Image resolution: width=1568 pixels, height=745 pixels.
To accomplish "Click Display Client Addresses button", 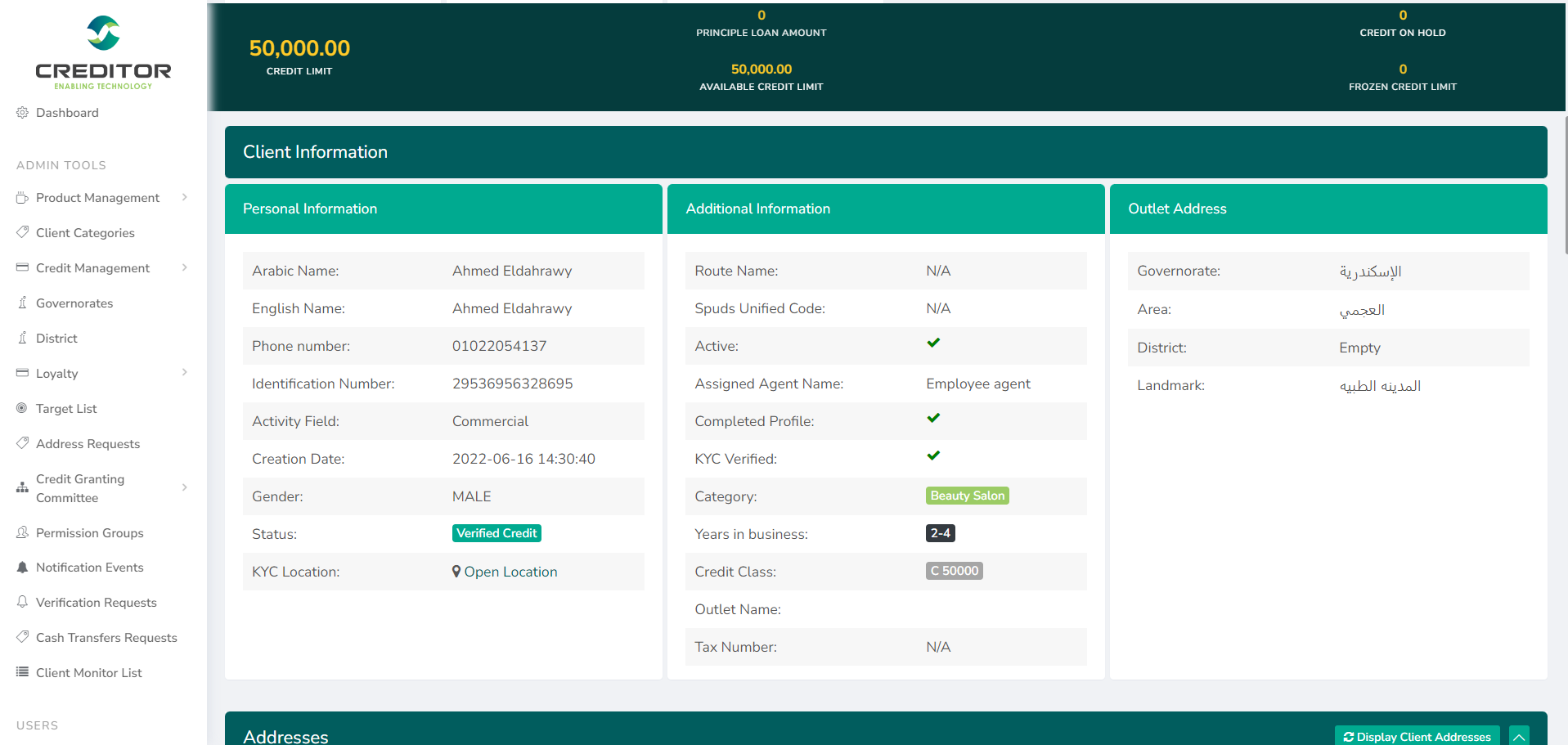I will [x=1417, y=736].
